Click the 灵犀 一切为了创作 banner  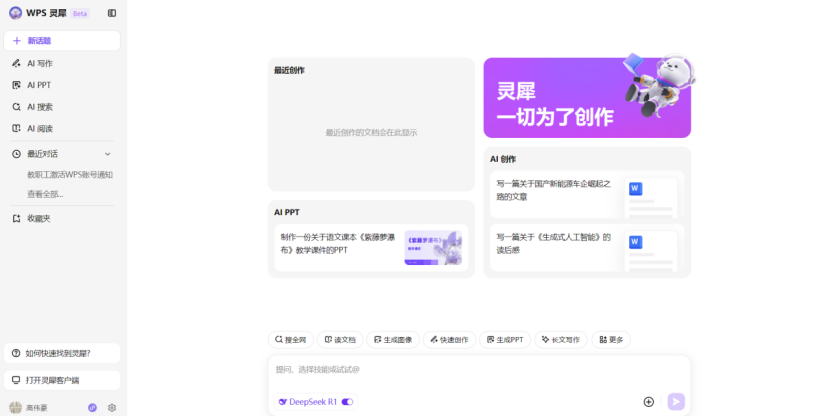pyautogui.click(x=587, y=98)
